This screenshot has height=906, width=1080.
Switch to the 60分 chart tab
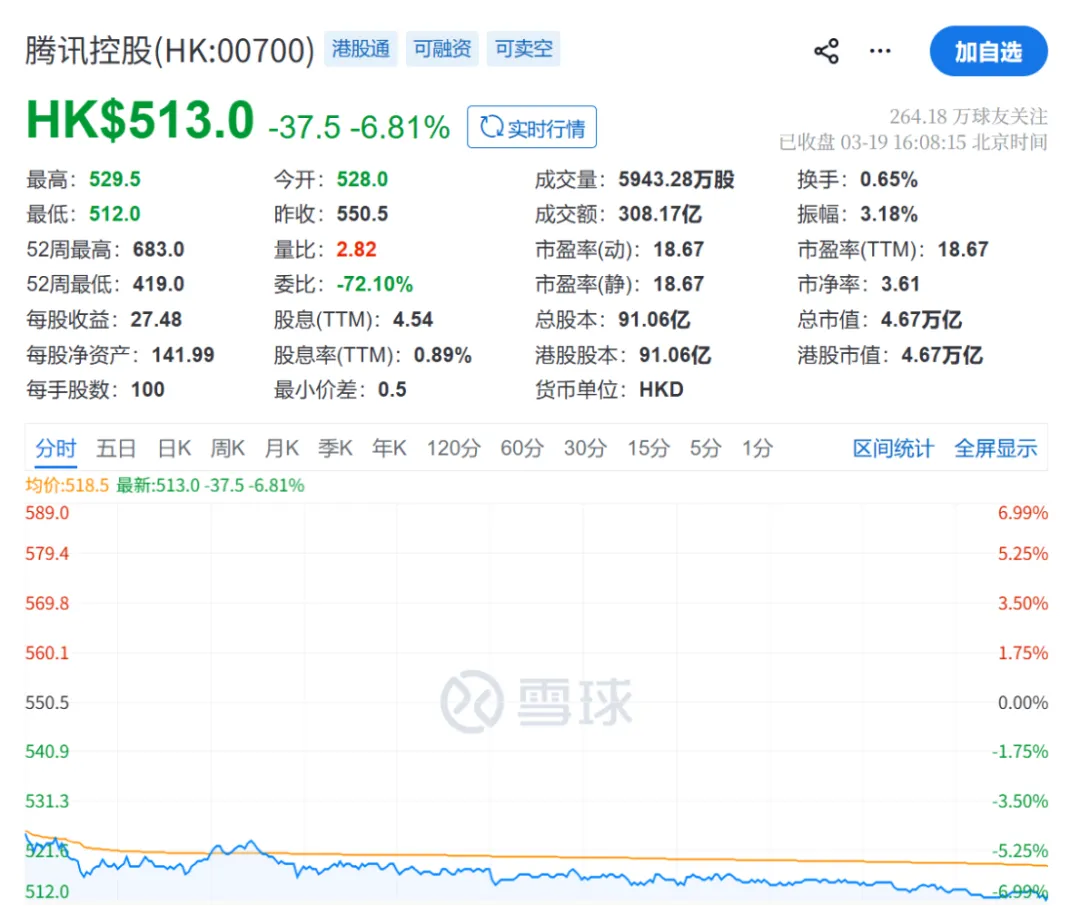(522, 449)
